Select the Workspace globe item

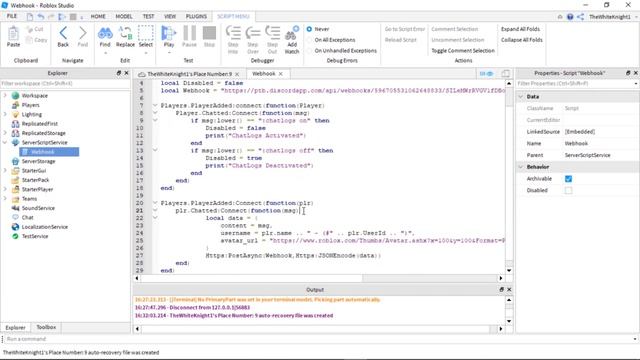(35, 96)
